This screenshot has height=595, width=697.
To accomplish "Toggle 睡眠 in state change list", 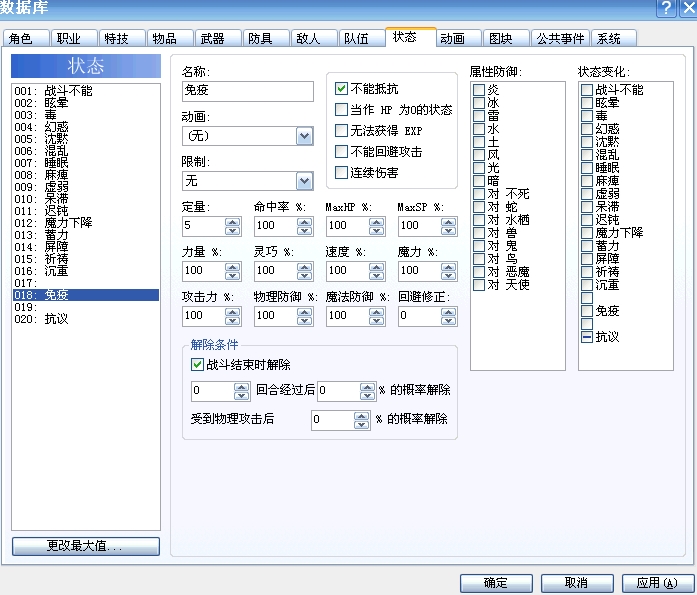I will coord(587,168).
